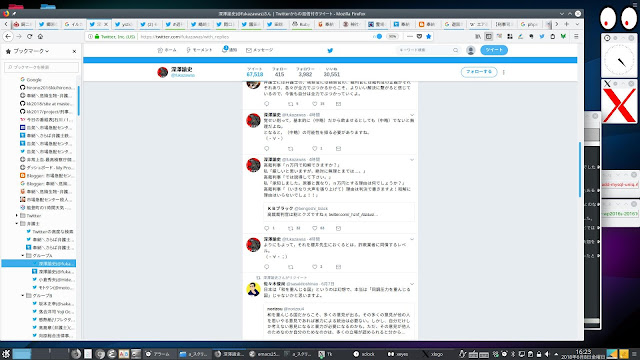Click the volume speaker tray icon
This screenshot has height=360, width=640.
(x=547, y=354)
